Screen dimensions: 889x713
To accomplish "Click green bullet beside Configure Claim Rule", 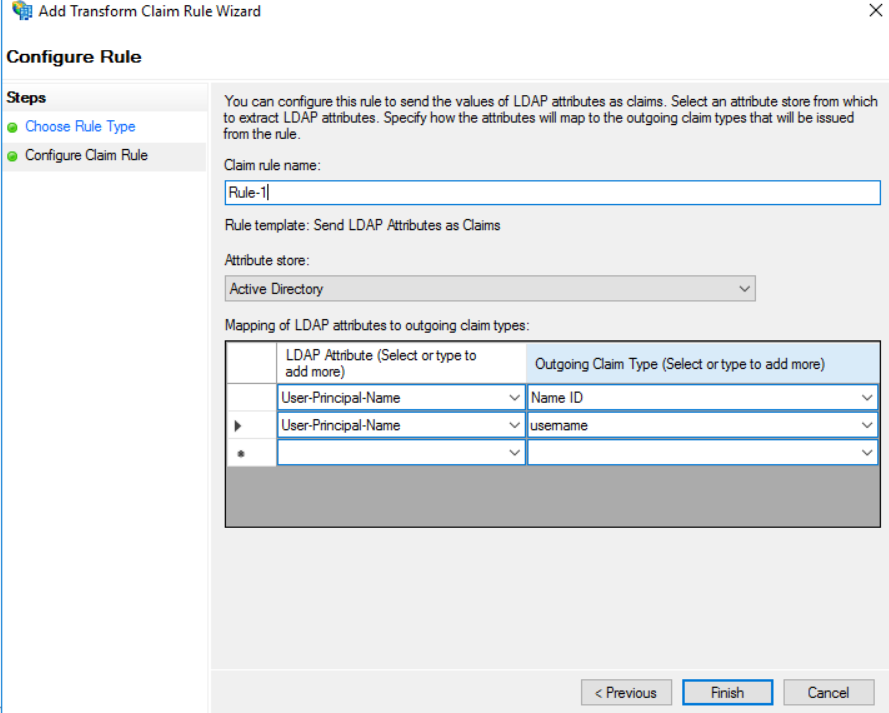I will point(12,156).
